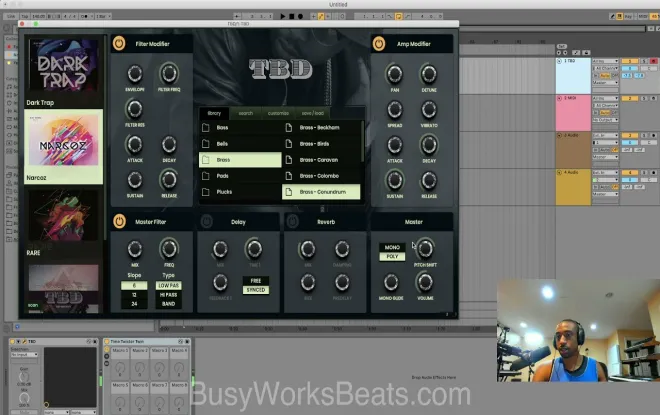
Task: Enable the Delay section power button
Action: [206, 221]
